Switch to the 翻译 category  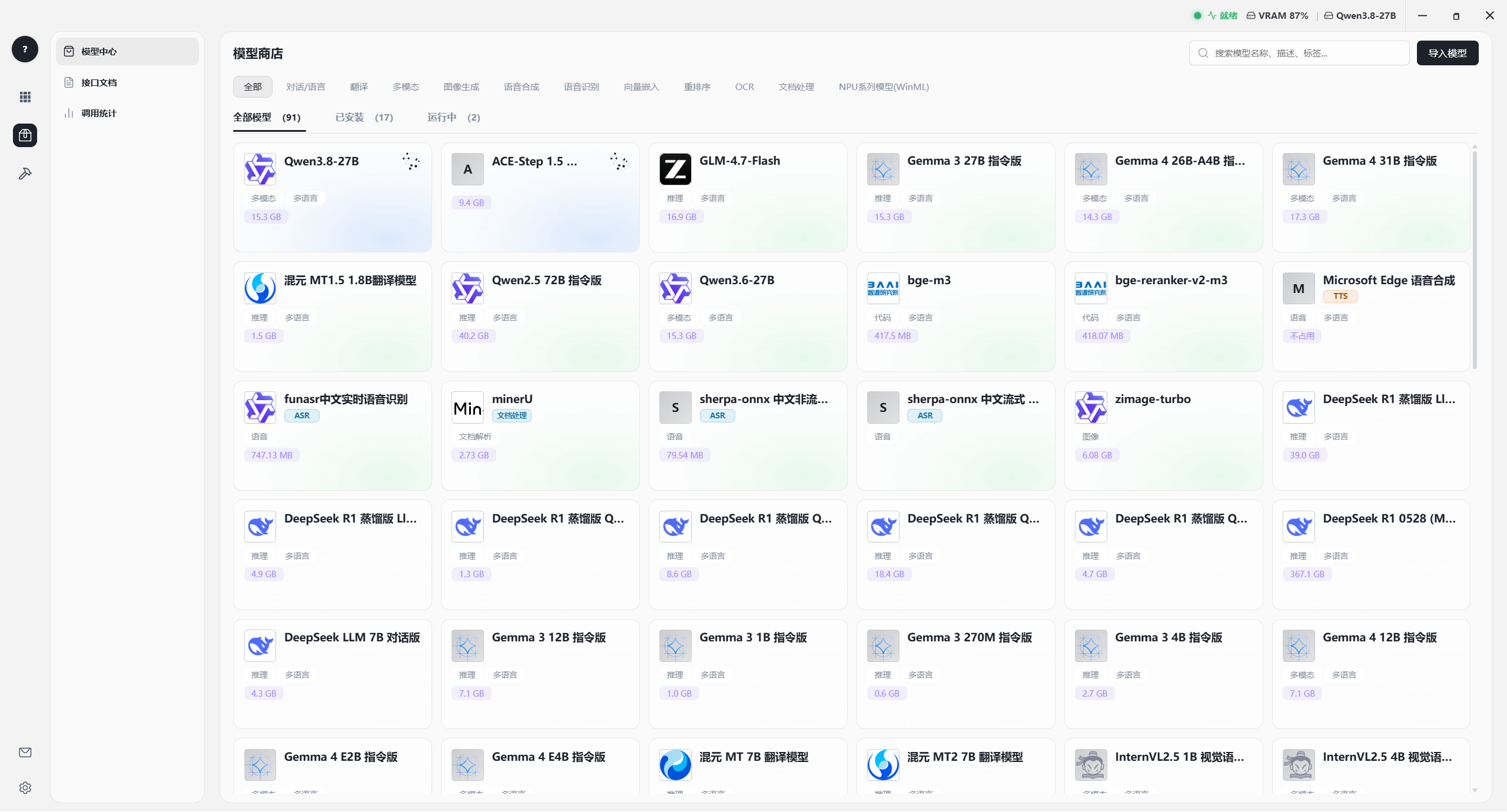click(359, 87)
